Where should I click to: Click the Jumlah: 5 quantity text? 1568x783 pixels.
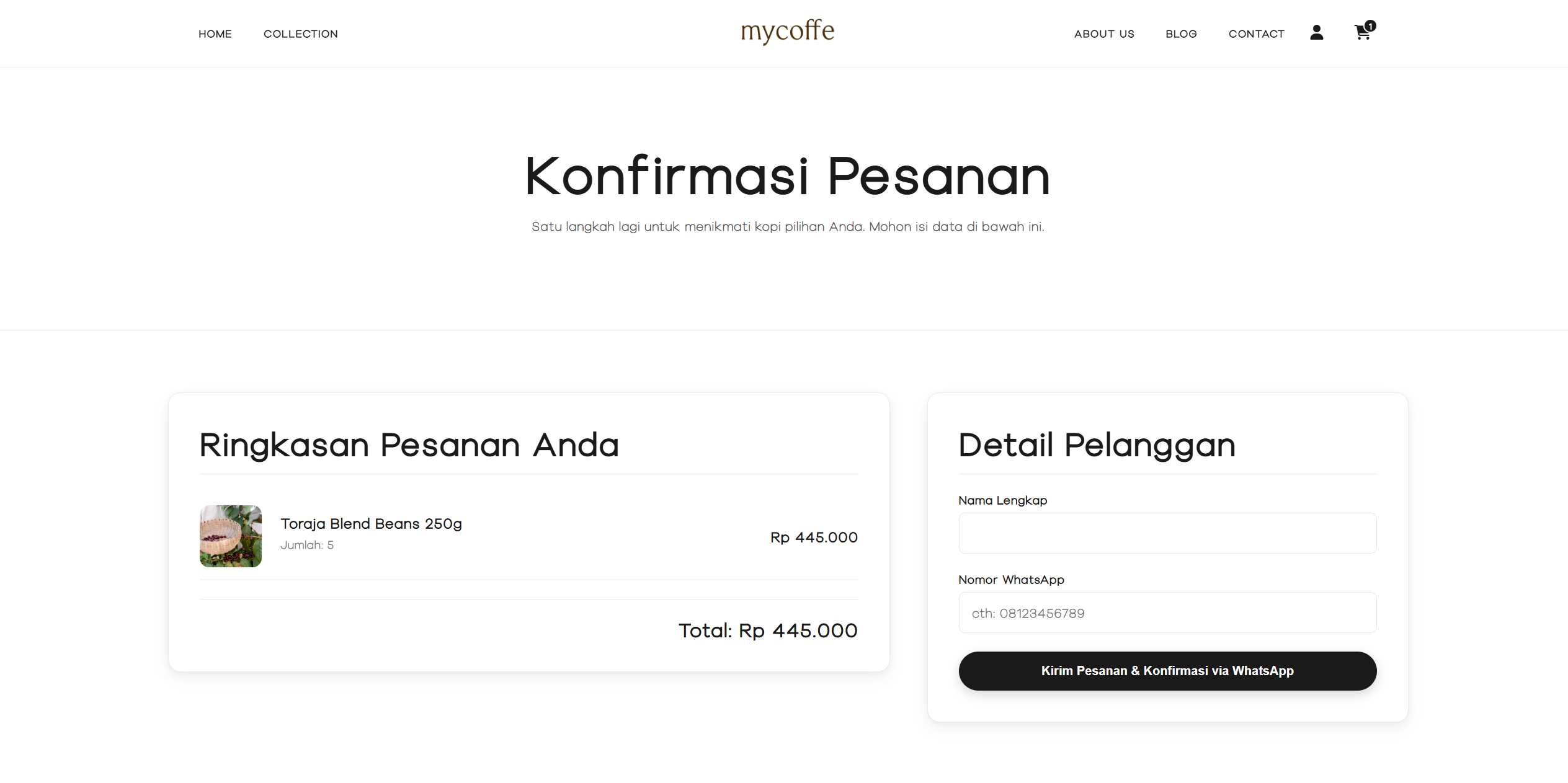tap(307, 545)
